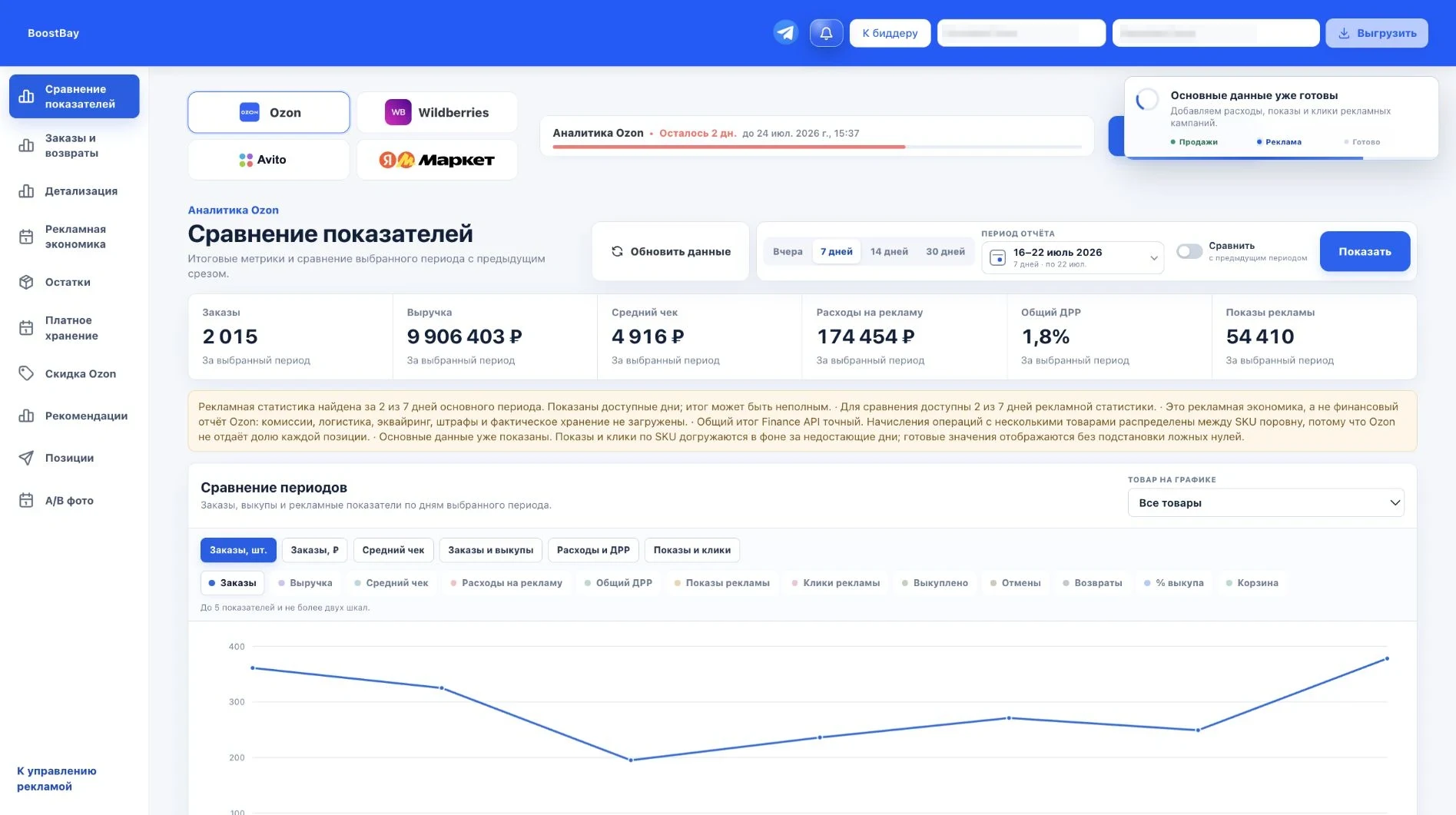Open first blurred header selector field
1456x815 pixels.
tap(1021, 33)
